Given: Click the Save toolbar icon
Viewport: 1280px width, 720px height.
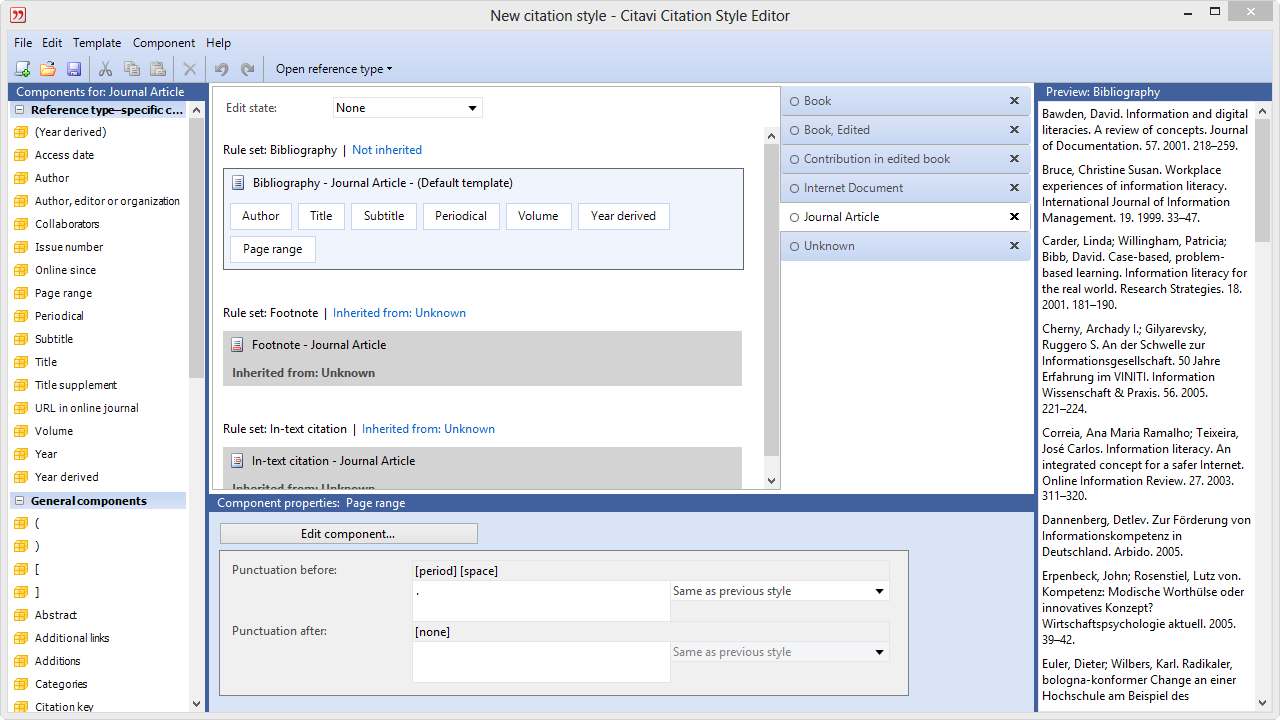Looking at the screenshot, I should coord(73,69).
